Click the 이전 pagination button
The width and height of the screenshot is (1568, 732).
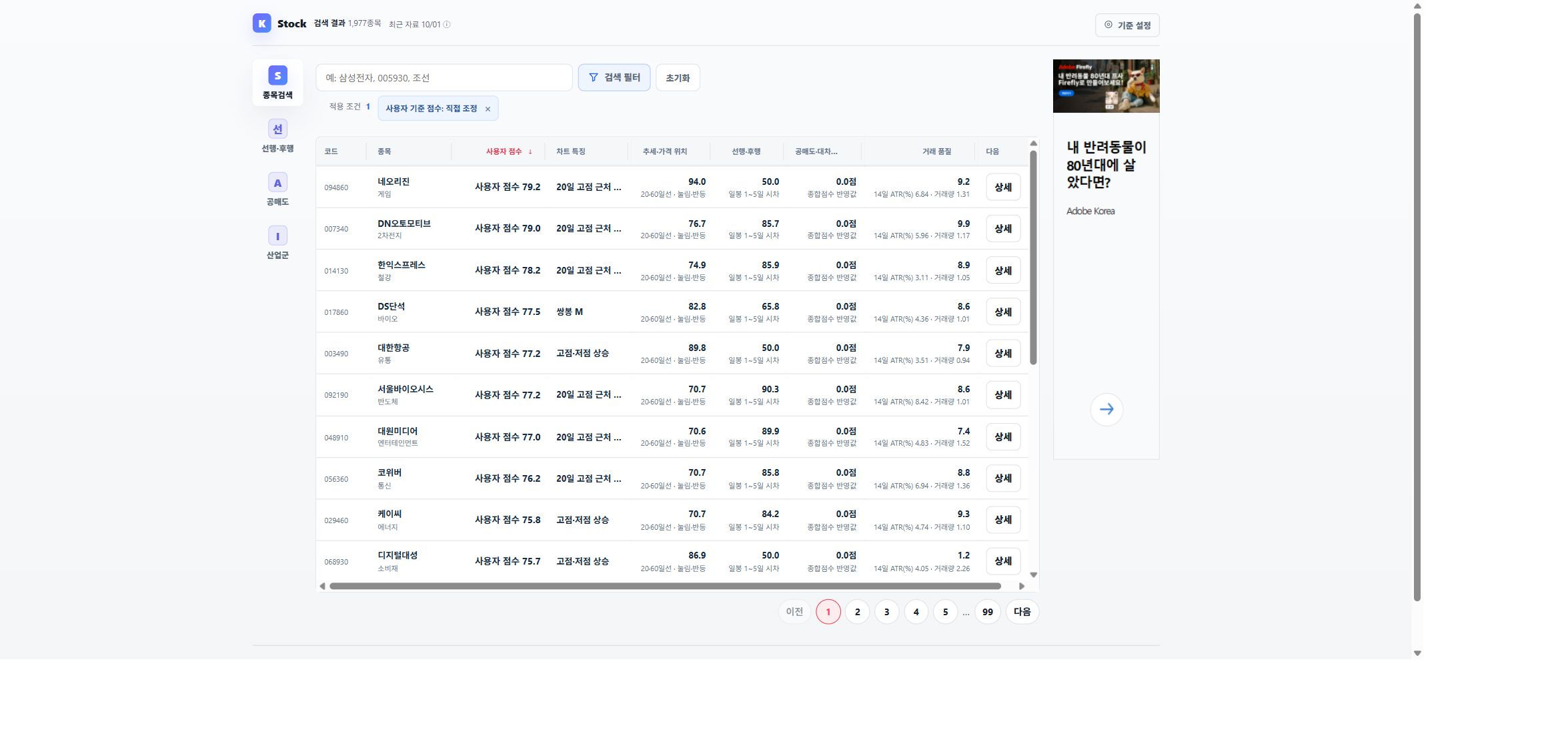(x=794, y=612)
